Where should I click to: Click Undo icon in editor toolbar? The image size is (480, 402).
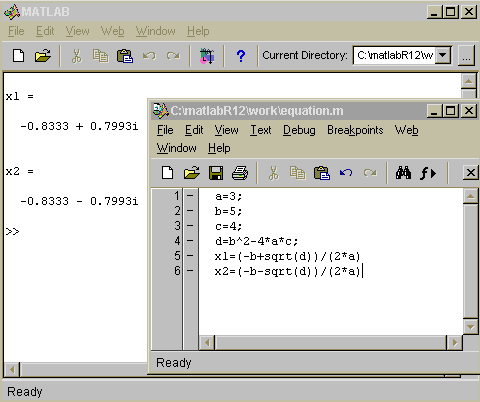[346, 173]
